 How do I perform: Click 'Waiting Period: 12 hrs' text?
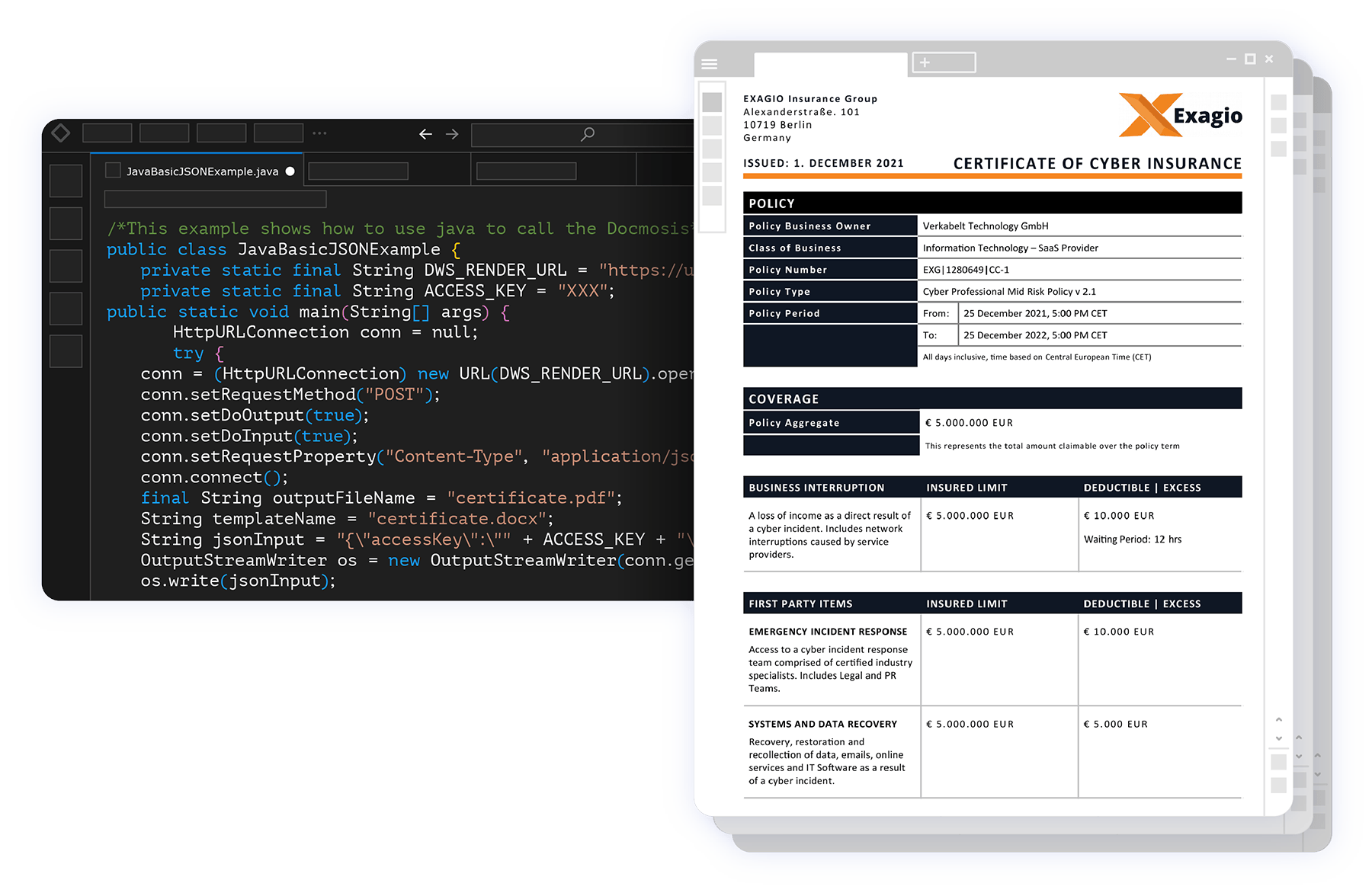(1133, 539)
